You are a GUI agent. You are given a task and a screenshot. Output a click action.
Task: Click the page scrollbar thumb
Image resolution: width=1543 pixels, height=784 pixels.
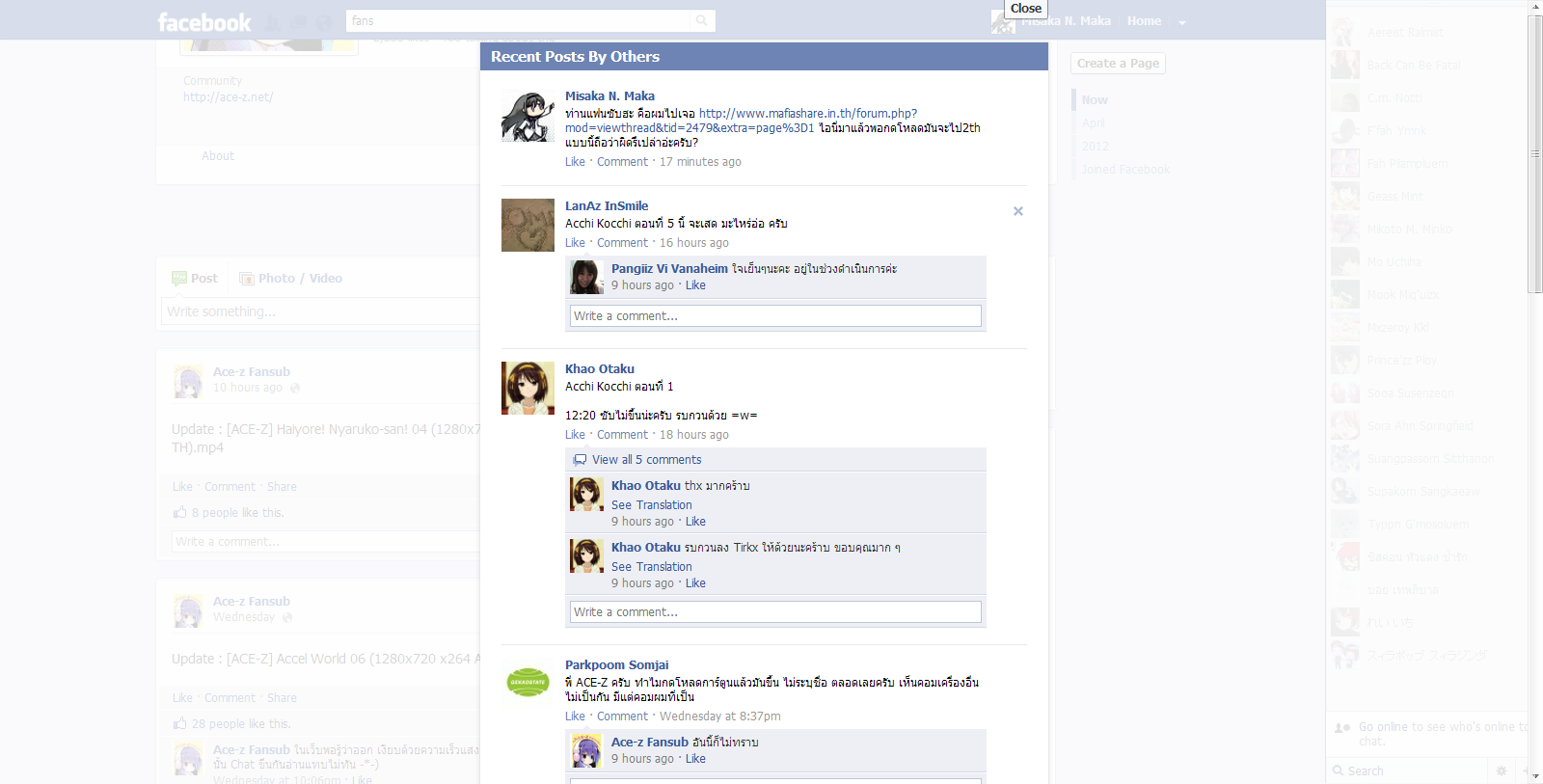[x=1535, y=154]
